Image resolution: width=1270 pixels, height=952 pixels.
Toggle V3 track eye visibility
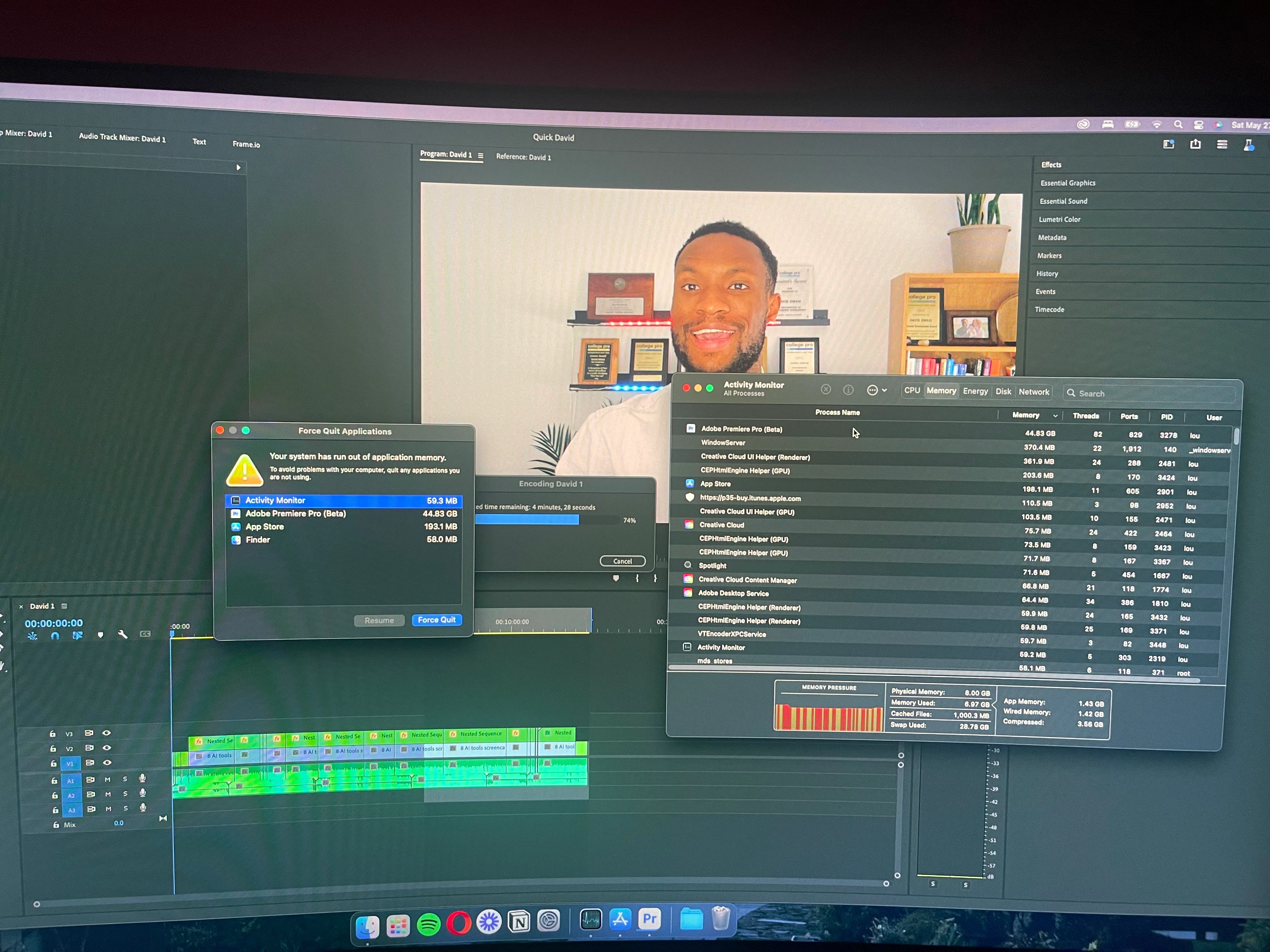(107, 733)
